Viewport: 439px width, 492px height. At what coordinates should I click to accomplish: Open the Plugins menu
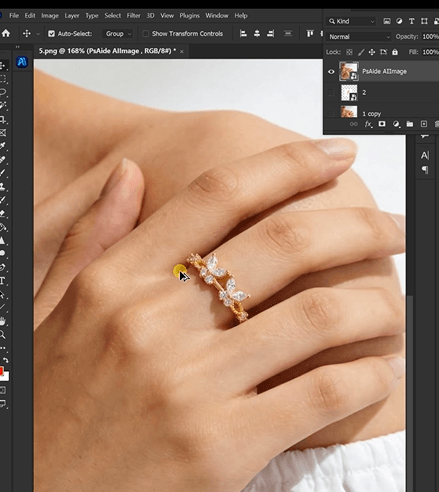click(189, 16)
